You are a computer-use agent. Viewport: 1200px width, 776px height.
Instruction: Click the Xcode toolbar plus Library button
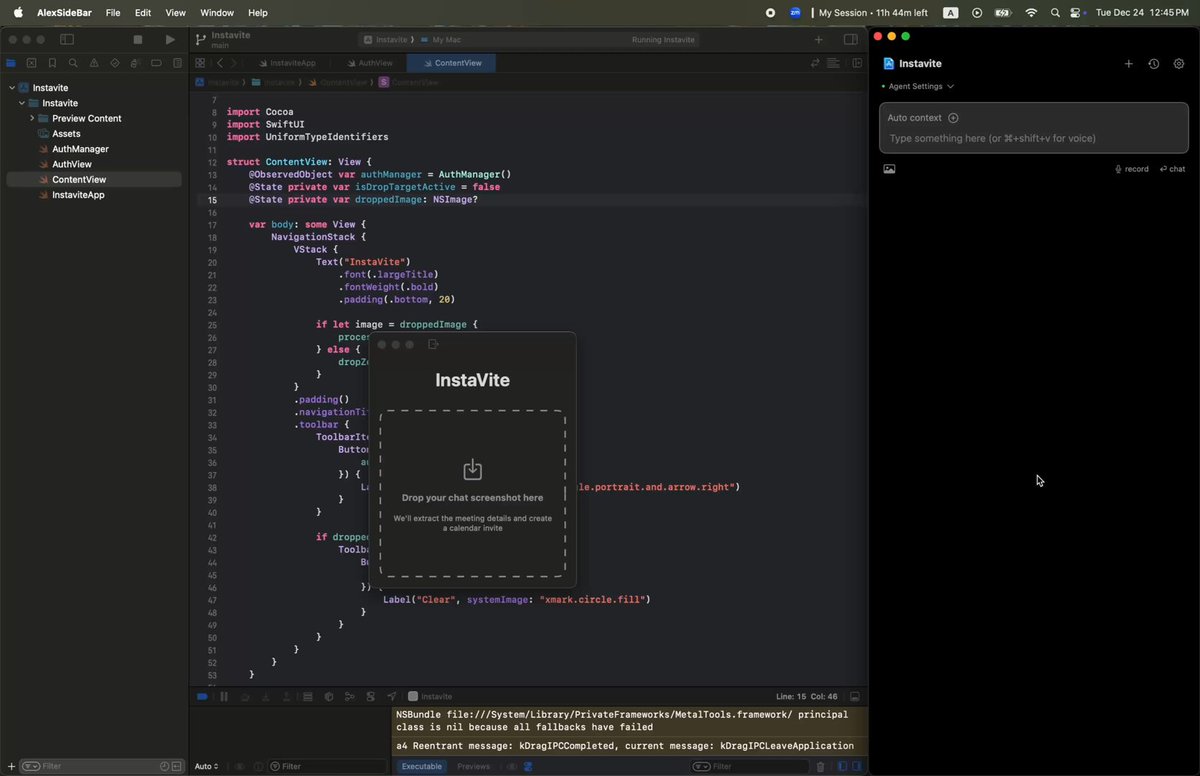819,40
